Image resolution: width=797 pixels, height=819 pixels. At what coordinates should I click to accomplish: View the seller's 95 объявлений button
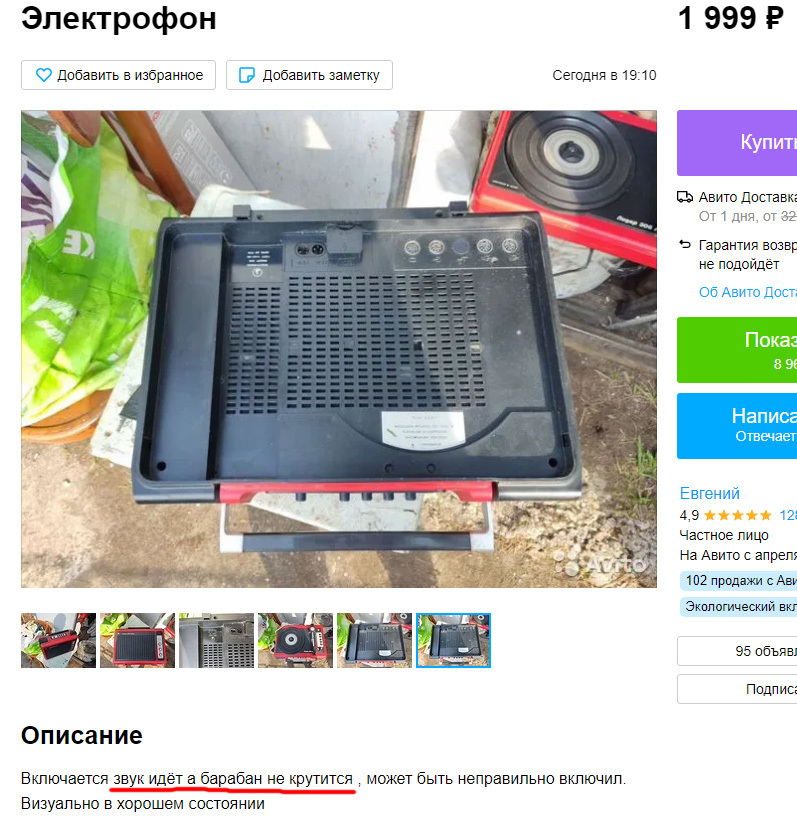click(x=737, y=651)
